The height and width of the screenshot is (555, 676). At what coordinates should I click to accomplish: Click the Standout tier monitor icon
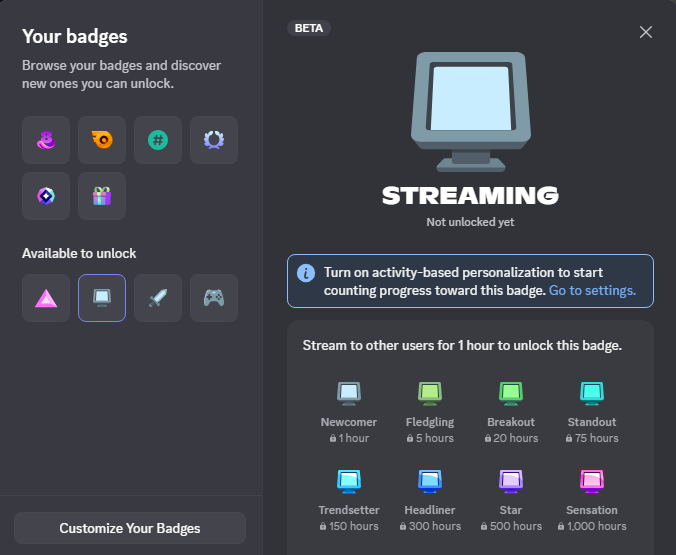[x=592, y=393]
